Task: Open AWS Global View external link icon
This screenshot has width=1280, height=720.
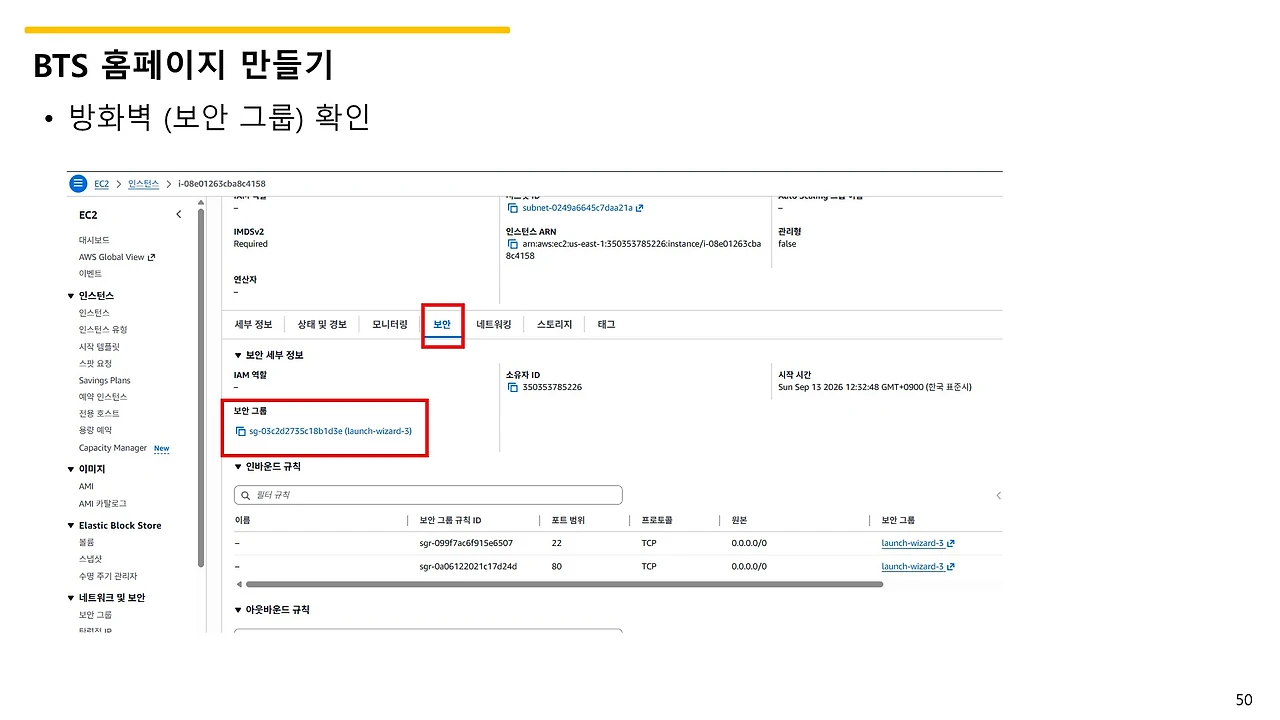Action: [152, 257]
